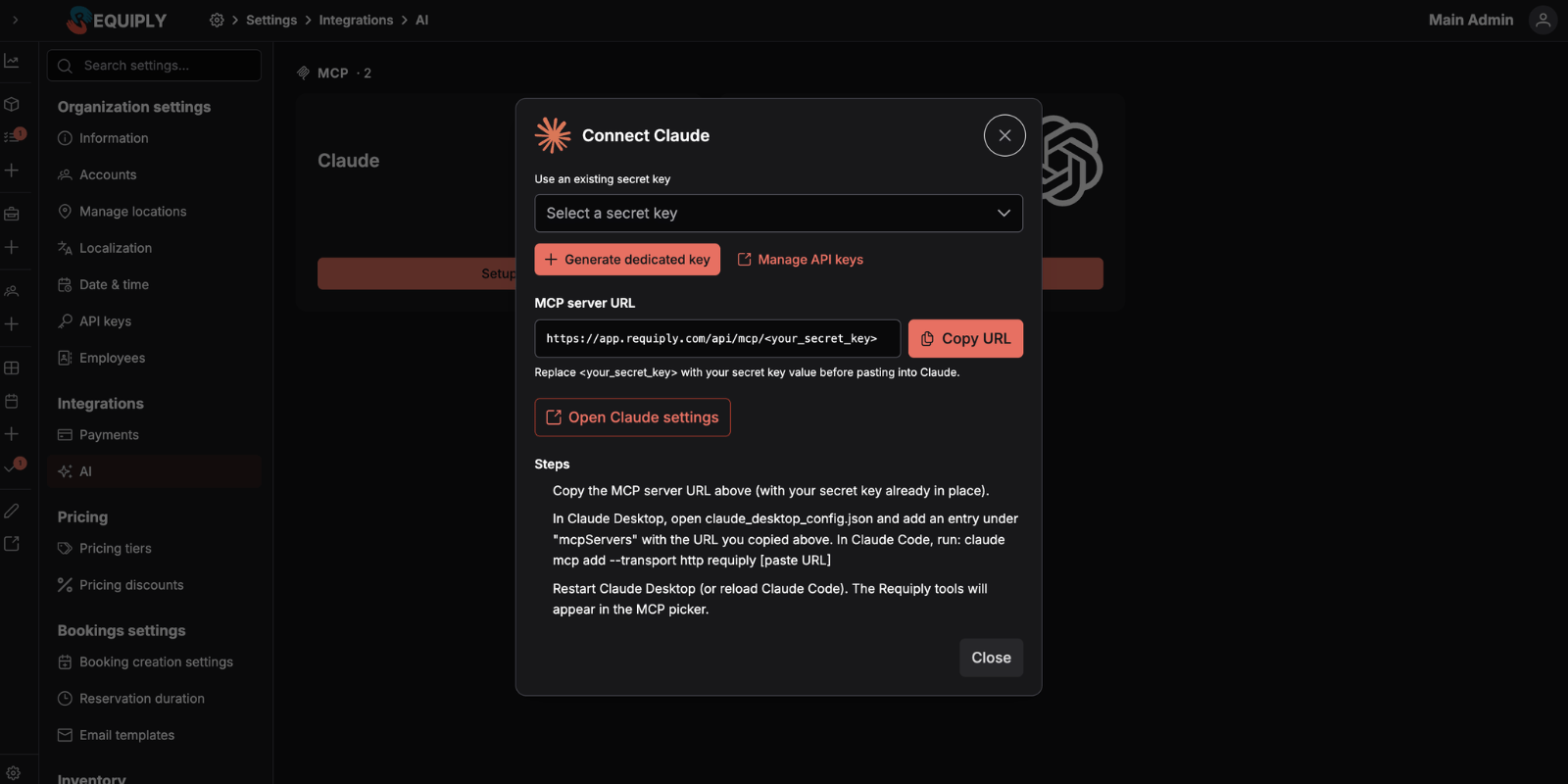Click the Claude card title behind the dialog

(348, 161)
